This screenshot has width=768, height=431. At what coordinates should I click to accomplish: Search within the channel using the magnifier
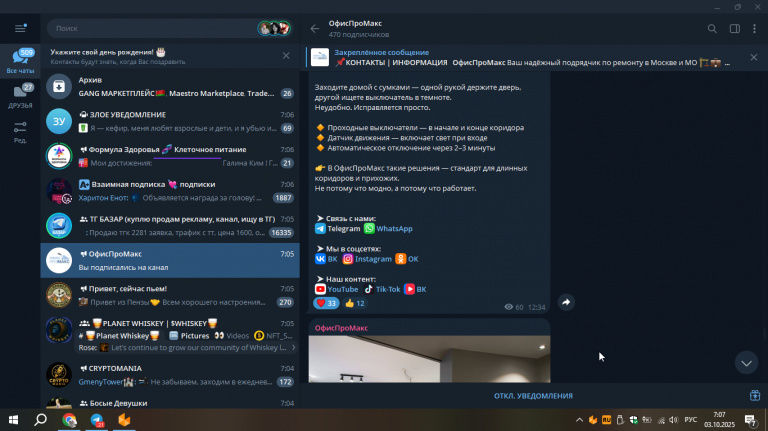pos(712,29)
